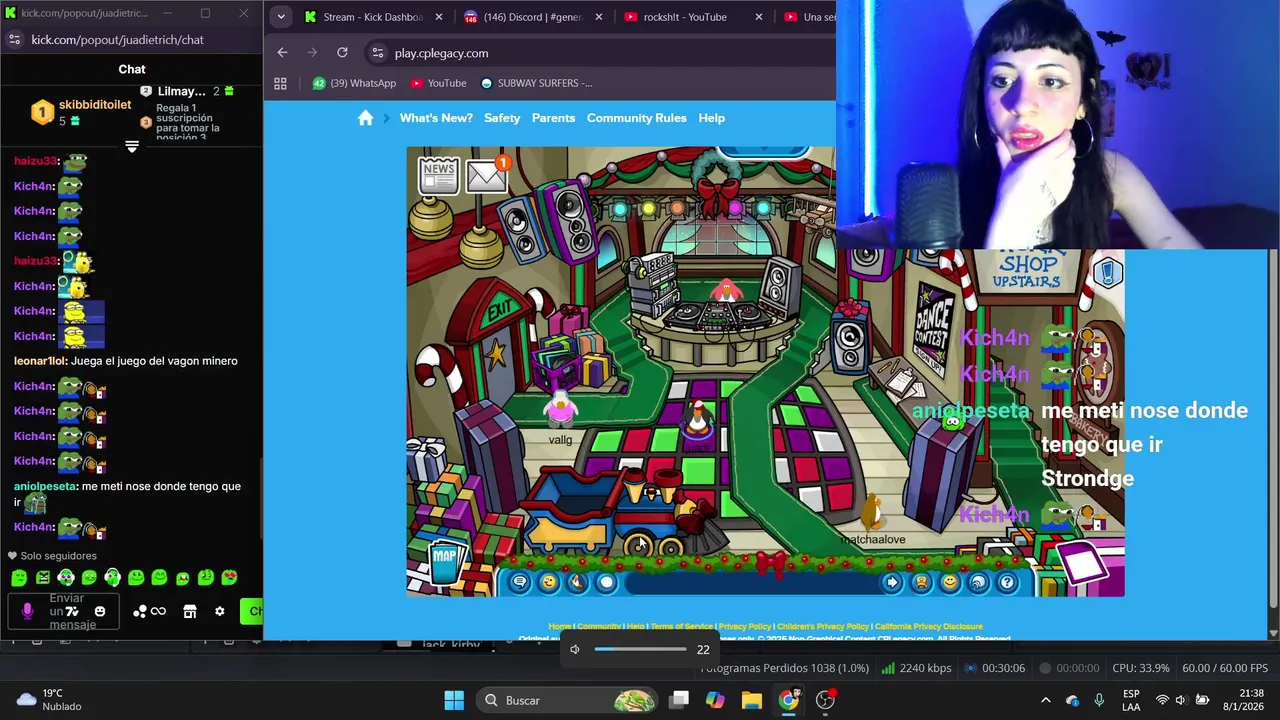The image size is (1280, 720).
Task: Open California Privacy Disclosure footer link
Action: pos(929,626)
